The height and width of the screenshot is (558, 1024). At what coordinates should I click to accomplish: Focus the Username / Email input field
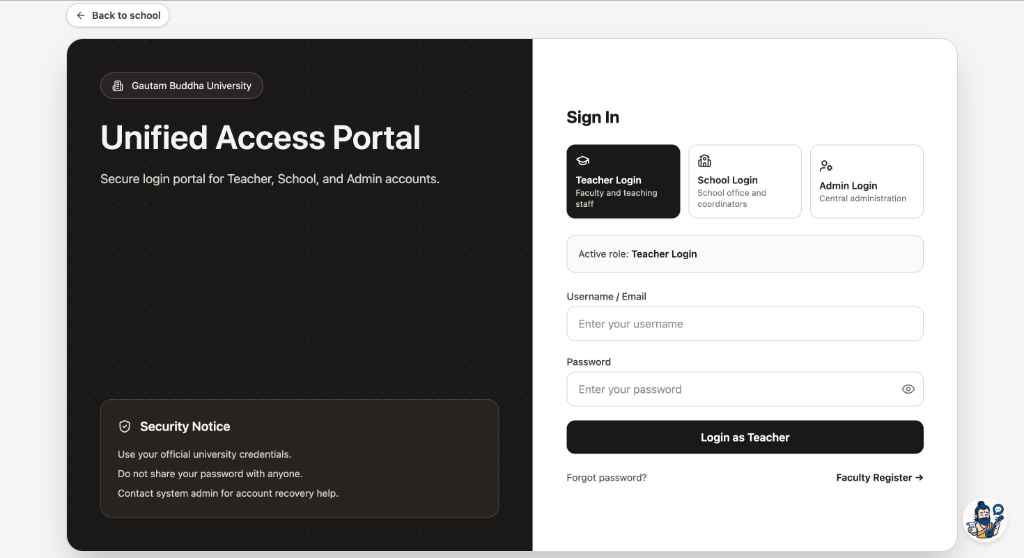(x=745, y=324)
